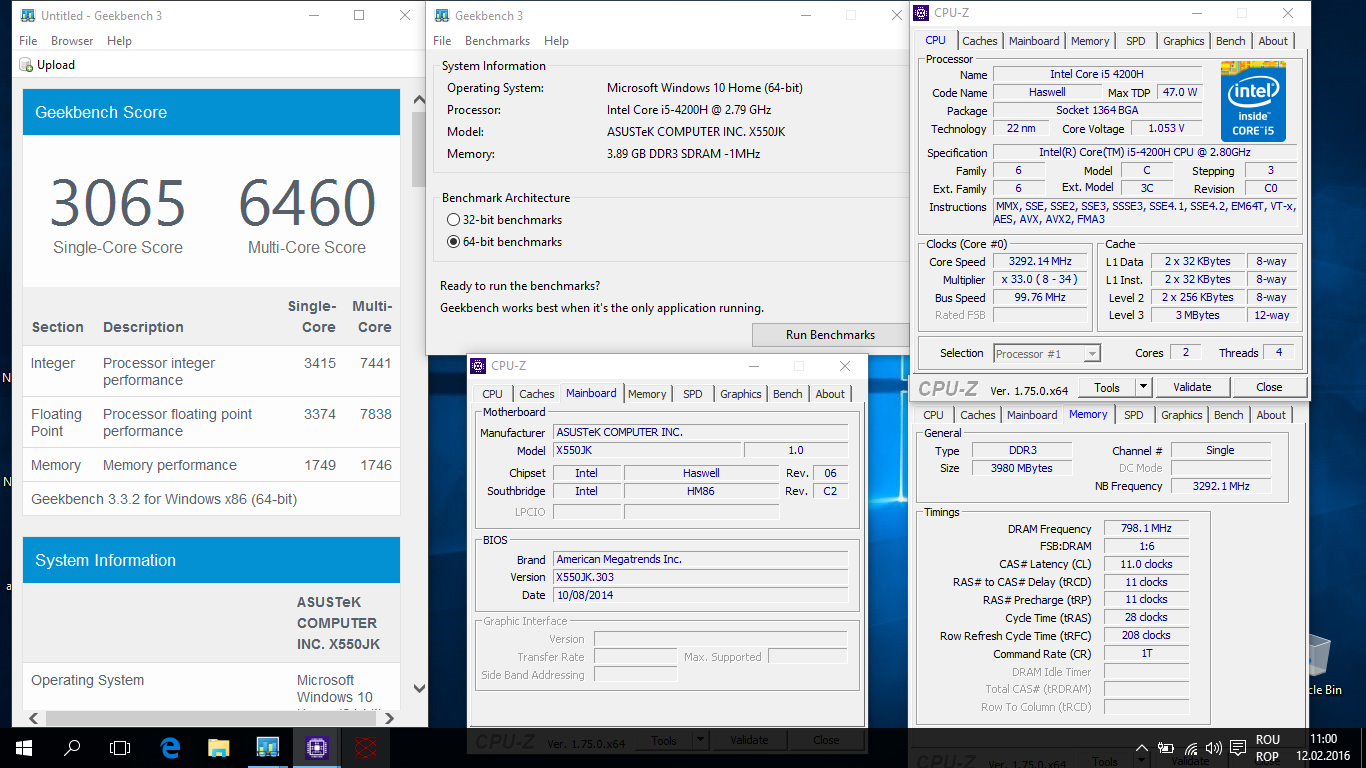Image resolution: width=1366 pixels, height=768 pixels.
Task: Click Tools button in CPU-Z CPU window
Action: (x=1107, y=387)
